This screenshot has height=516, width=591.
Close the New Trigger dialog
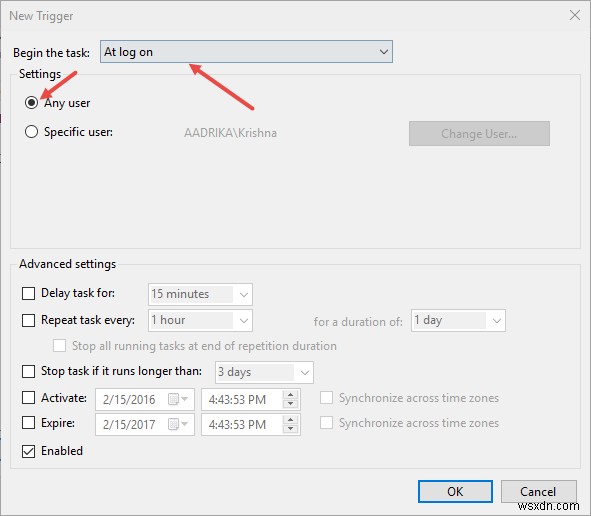tap(575, 15)
